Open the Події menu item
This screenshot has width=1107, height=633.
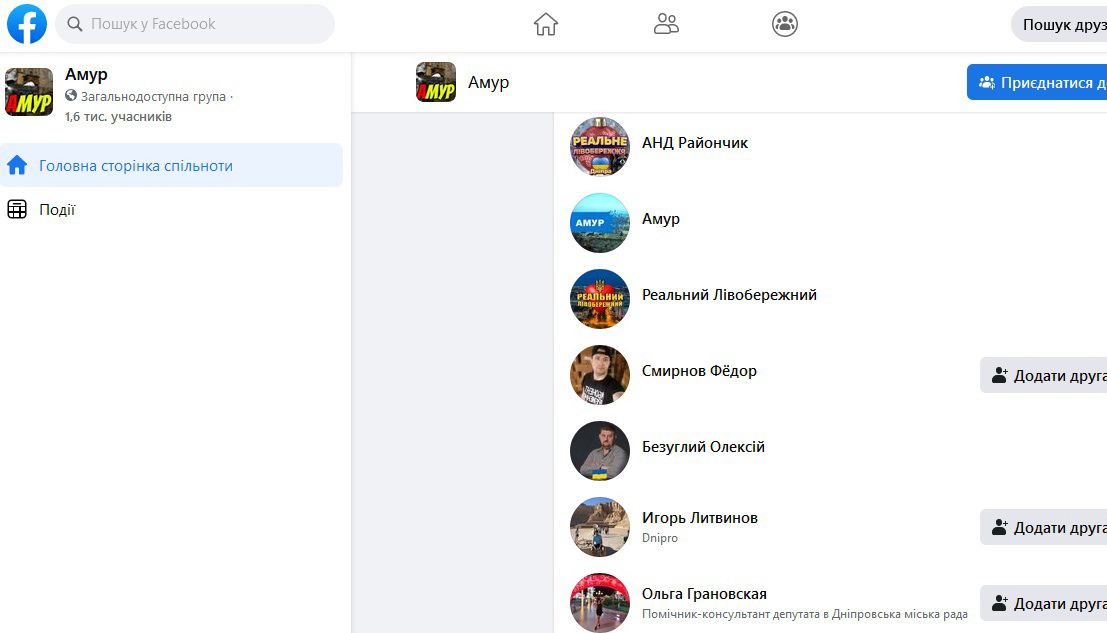[172, 210]
